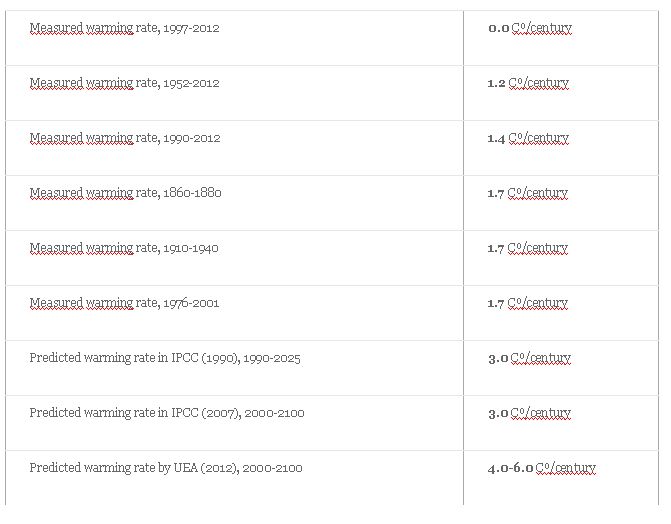Select the 0.0 C°/century value

click(530, 28)
